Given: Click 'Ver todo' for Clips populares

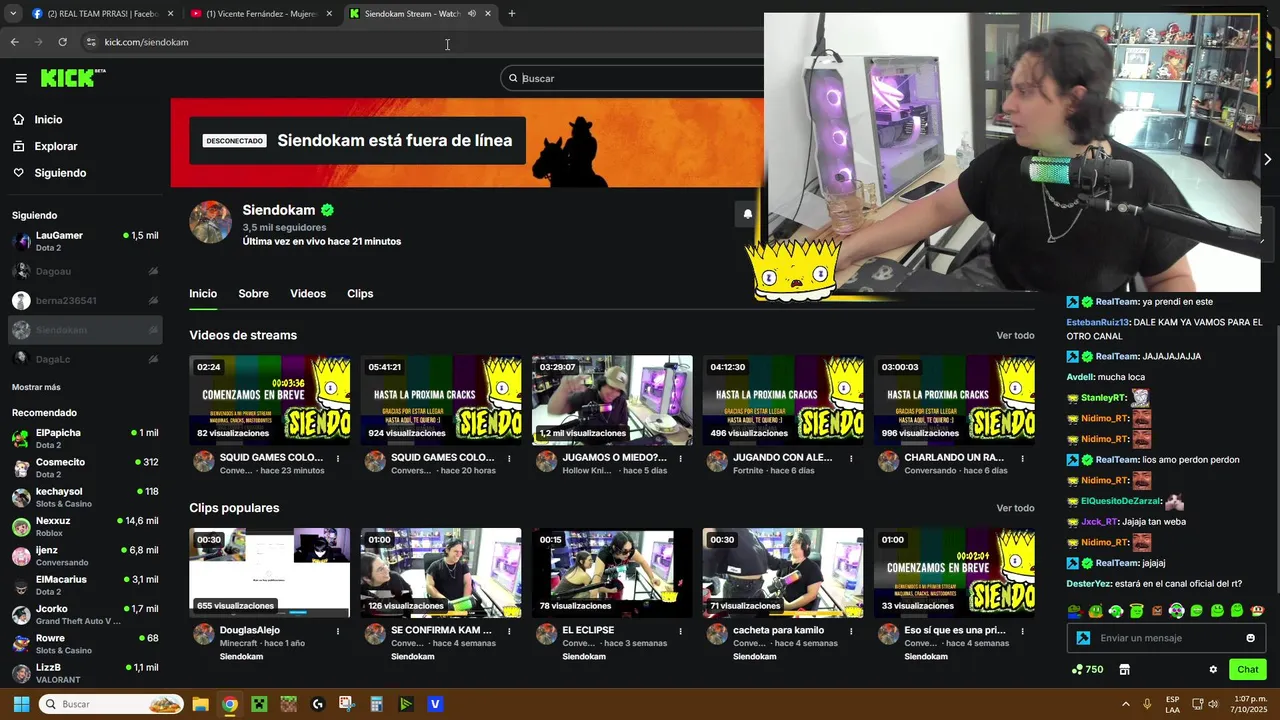Looking at the screenshot, I should tap(1015, 508).
